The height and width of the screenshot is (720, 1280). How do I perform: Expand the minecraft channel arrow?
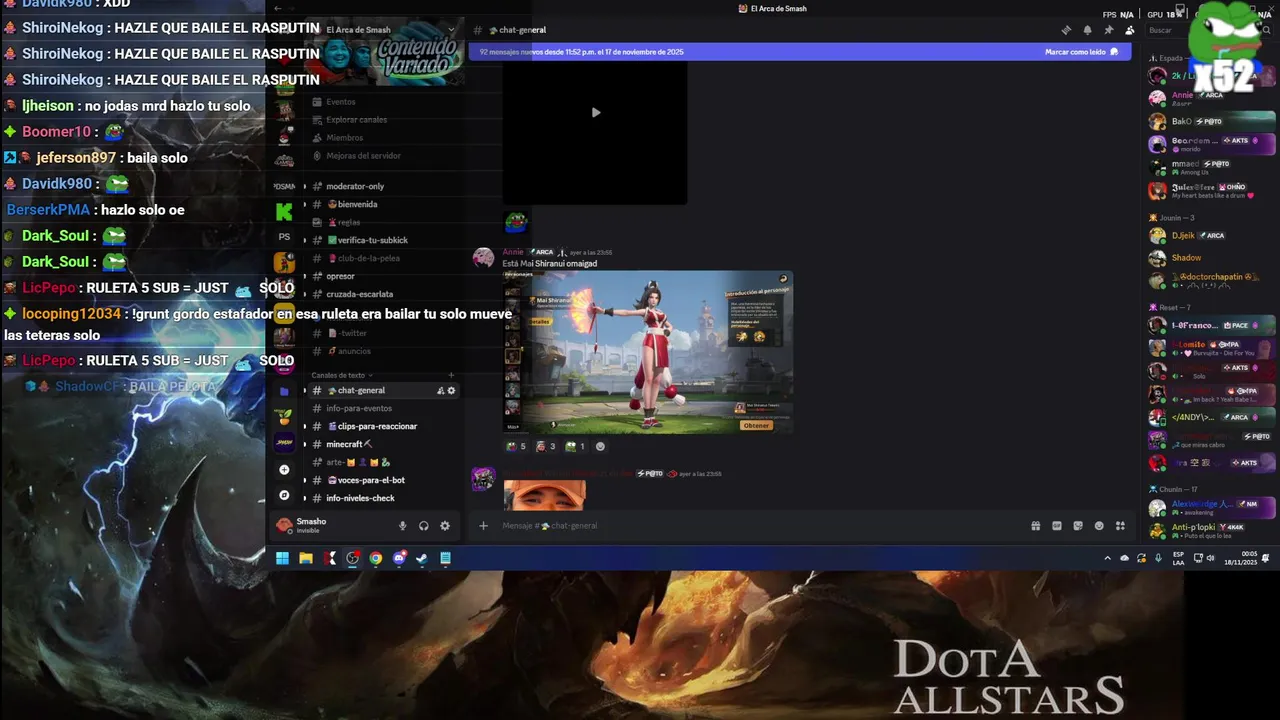pos(304,444)
